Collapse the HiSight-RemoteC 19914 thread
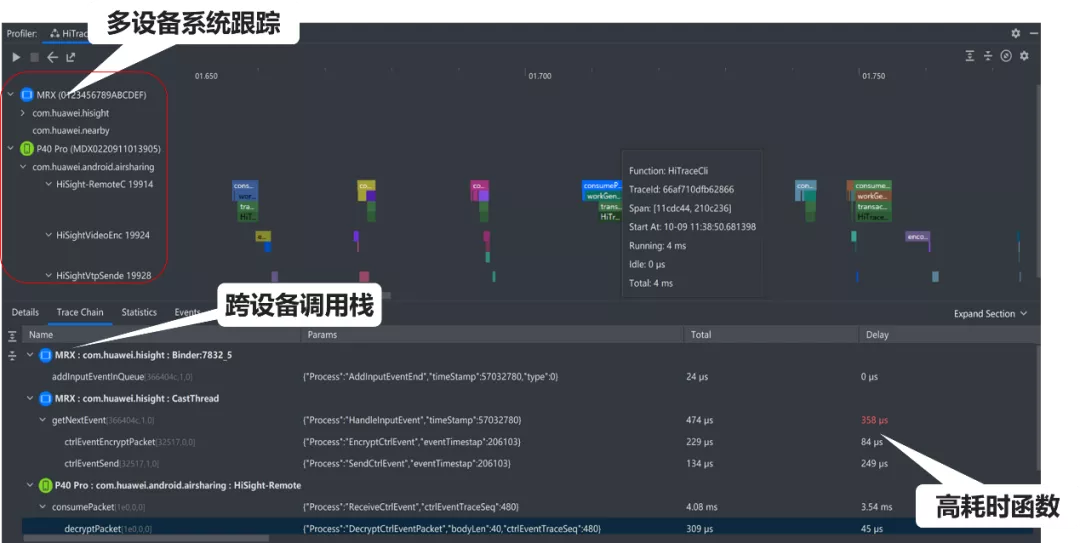 [48, 184]
